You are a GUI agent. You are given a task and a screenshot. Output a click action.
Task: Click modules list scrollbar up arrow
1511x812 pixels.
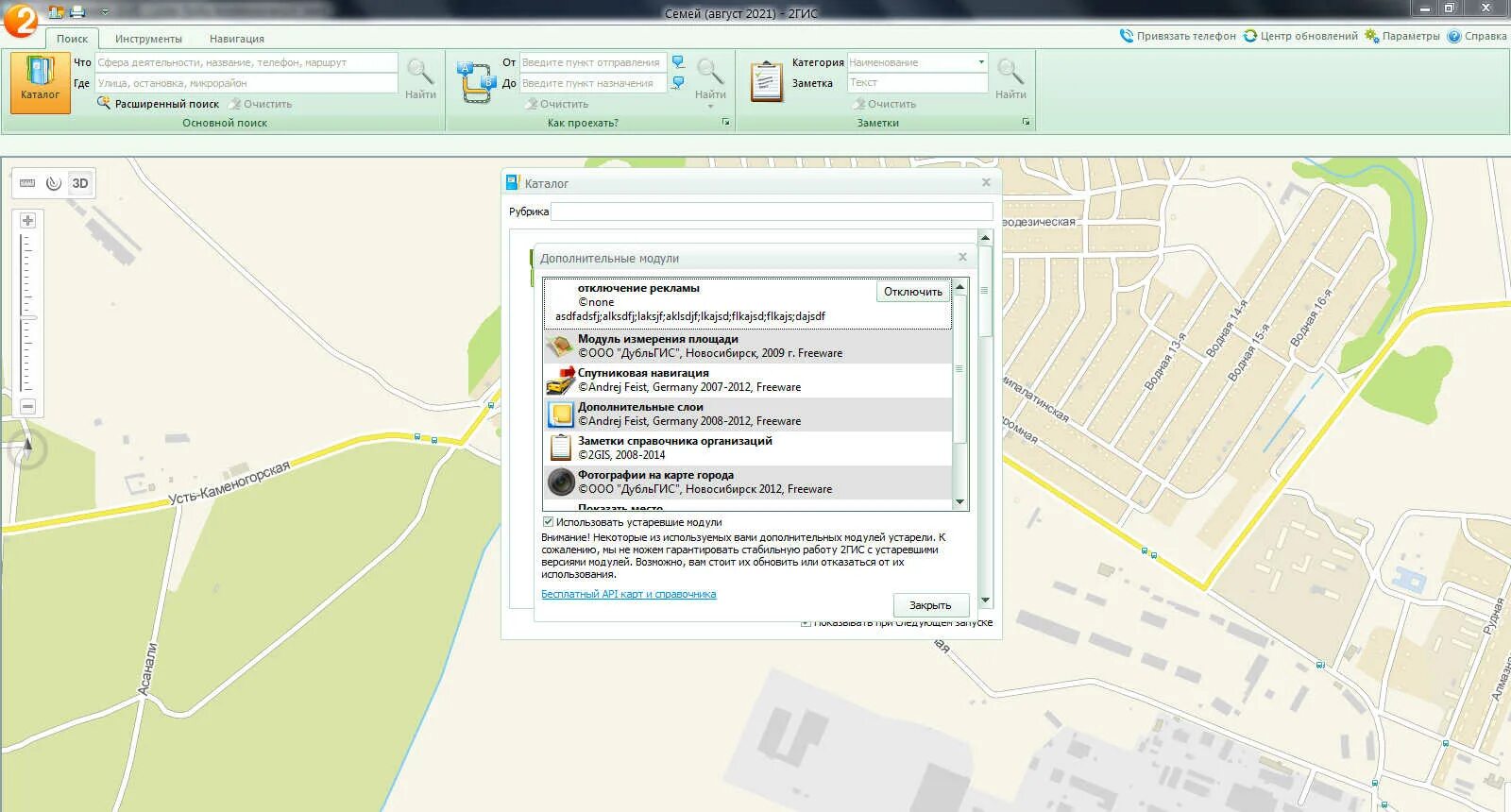point(960,286)
